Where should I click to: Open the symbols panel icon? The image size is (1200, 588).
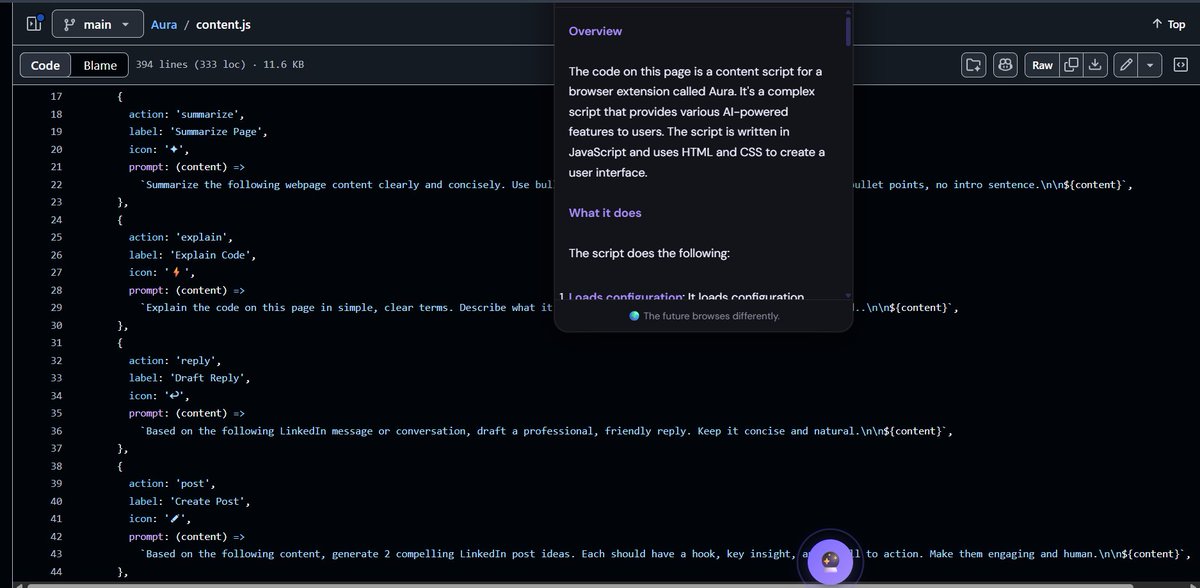pos(1179,65)
